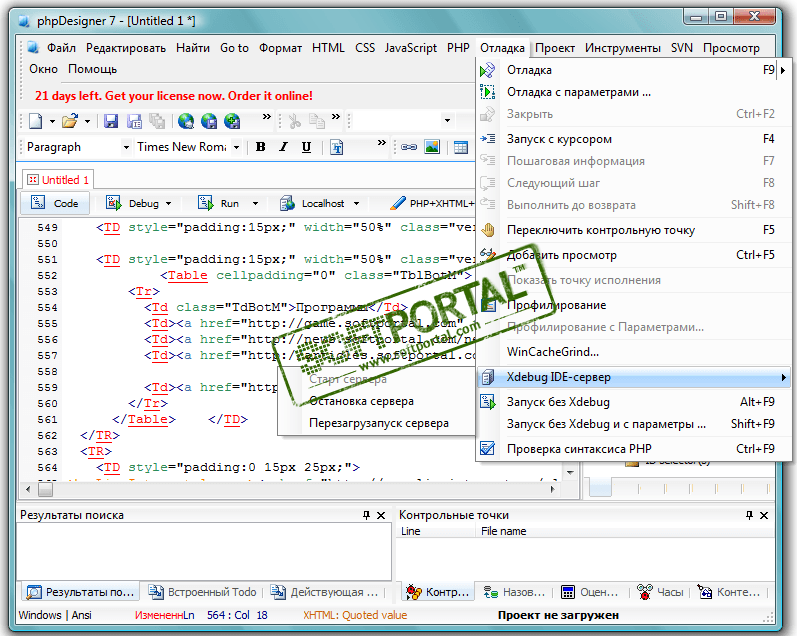
Task: Click the Debug button
Action: coord(133,203)
